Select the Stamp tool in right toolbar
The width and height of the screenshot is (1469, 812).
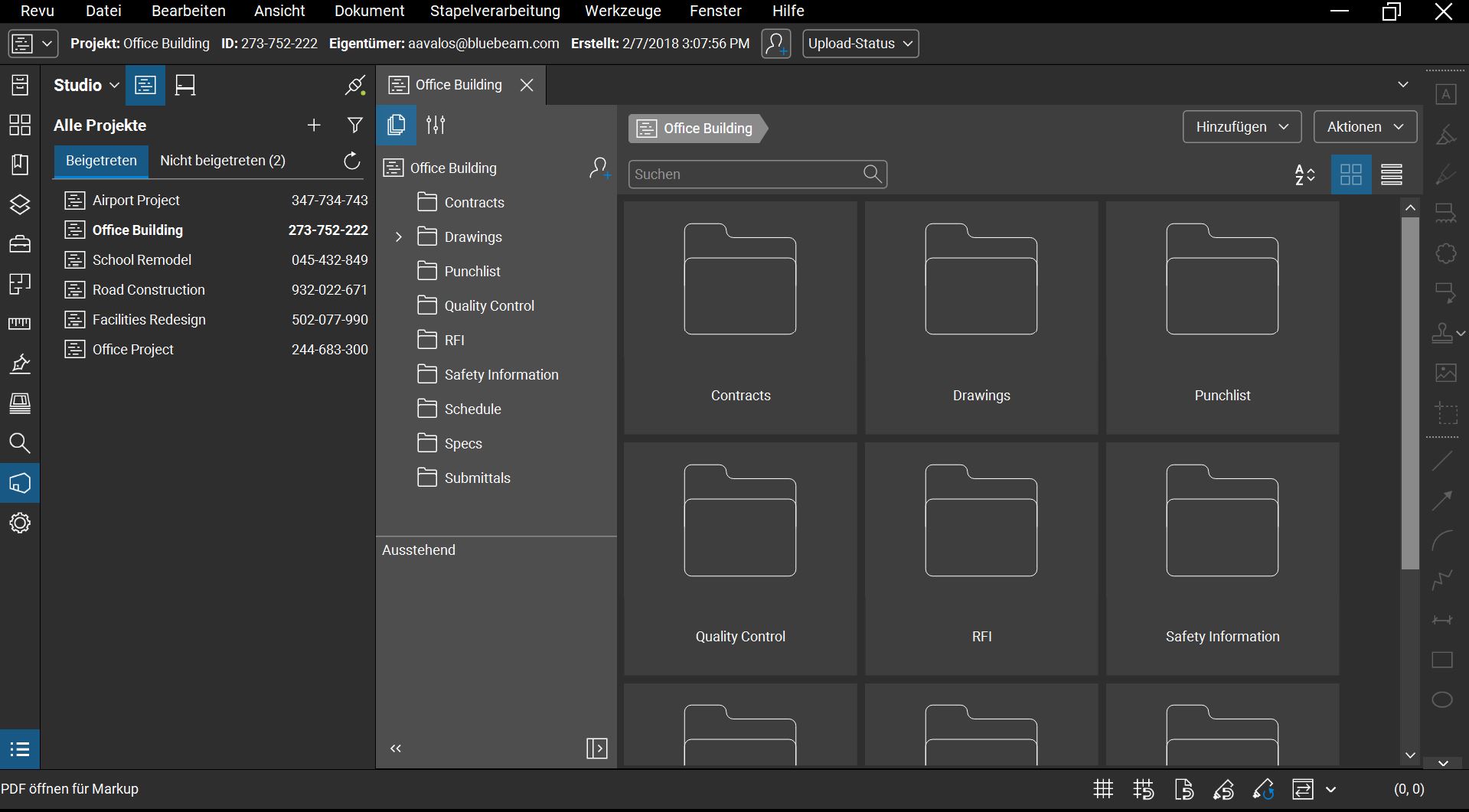[x=1443, y=333]
